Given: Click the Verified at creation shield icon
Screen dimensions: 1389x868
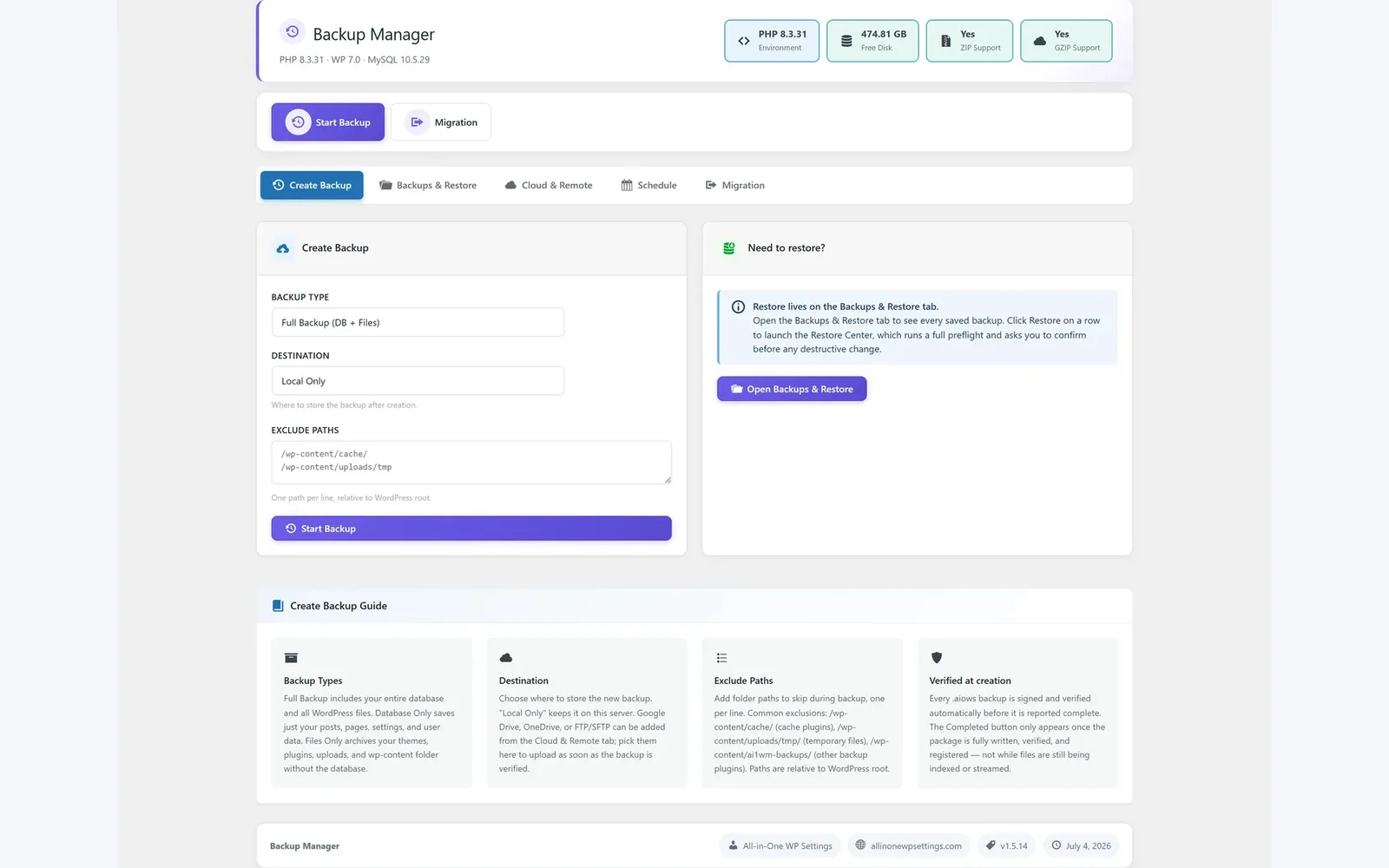Looking at the screenshot, I should click(936, 658).
